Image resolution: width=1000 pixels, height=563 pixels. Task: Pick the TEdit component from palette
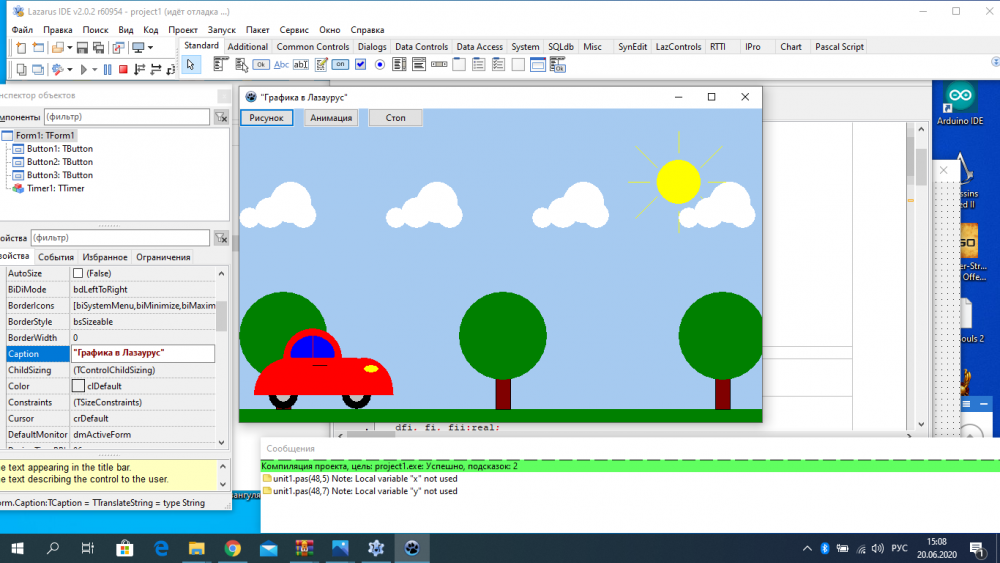[300, 65]
